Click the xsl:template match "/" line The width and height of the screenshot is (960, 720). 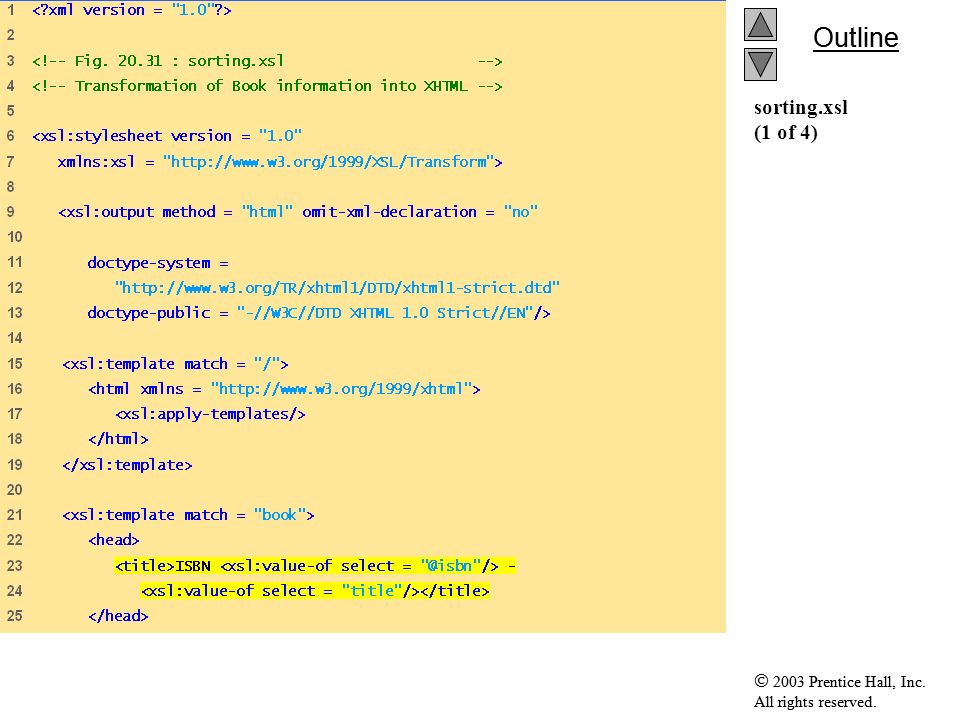[x=175, y=364]
